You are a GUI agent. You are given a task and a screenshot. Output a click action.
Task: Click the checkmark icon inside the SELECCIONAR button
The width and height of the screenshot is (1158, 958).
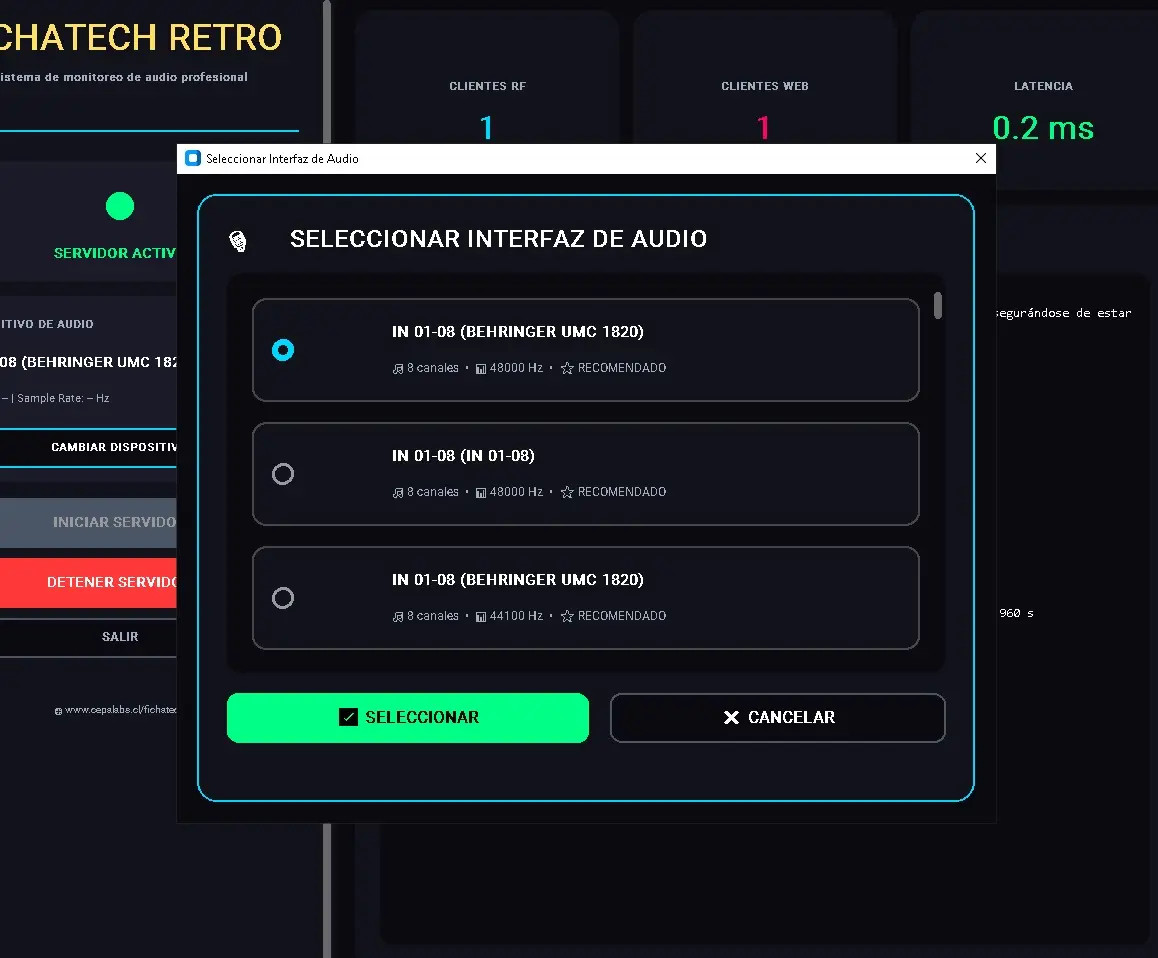click(349, 717)
